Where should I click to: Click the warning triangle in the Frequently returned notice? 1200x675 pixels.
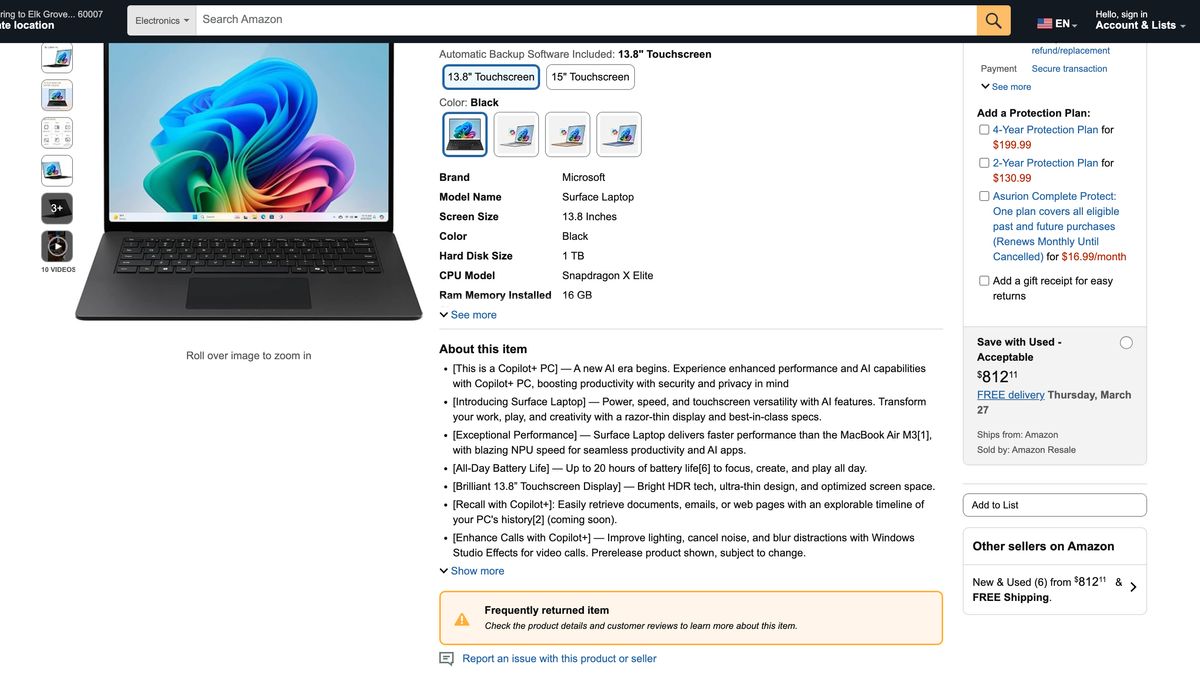(462, 619)
